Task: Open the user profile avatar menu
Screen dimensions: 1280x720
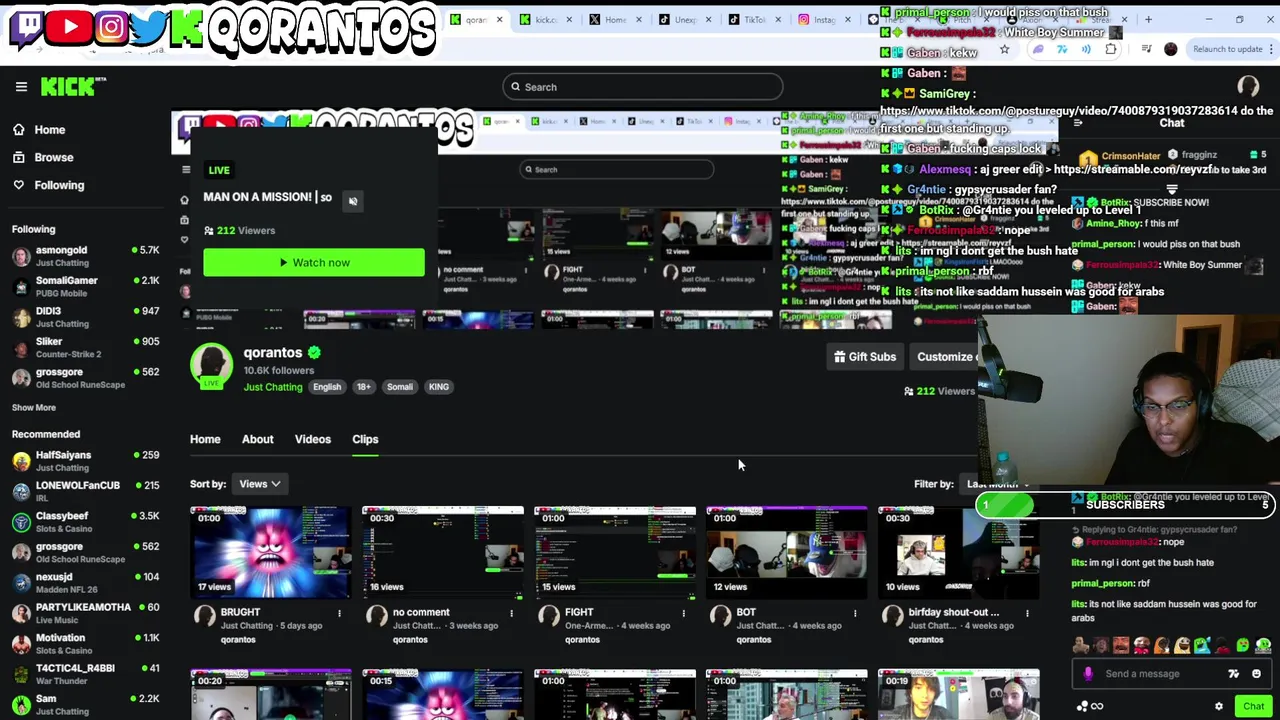Action: pos(1248,87)
